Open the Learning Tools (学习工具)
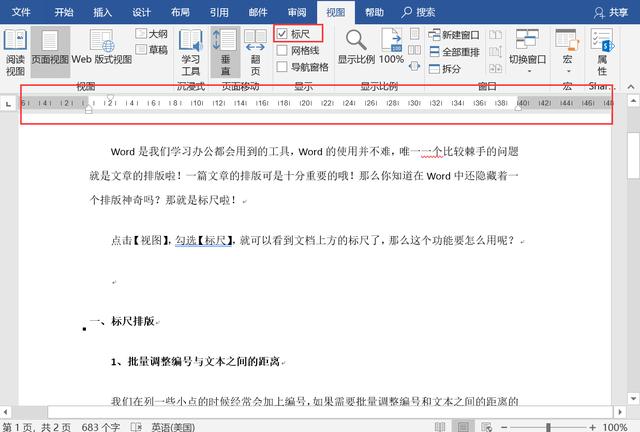 click(191, 52)
